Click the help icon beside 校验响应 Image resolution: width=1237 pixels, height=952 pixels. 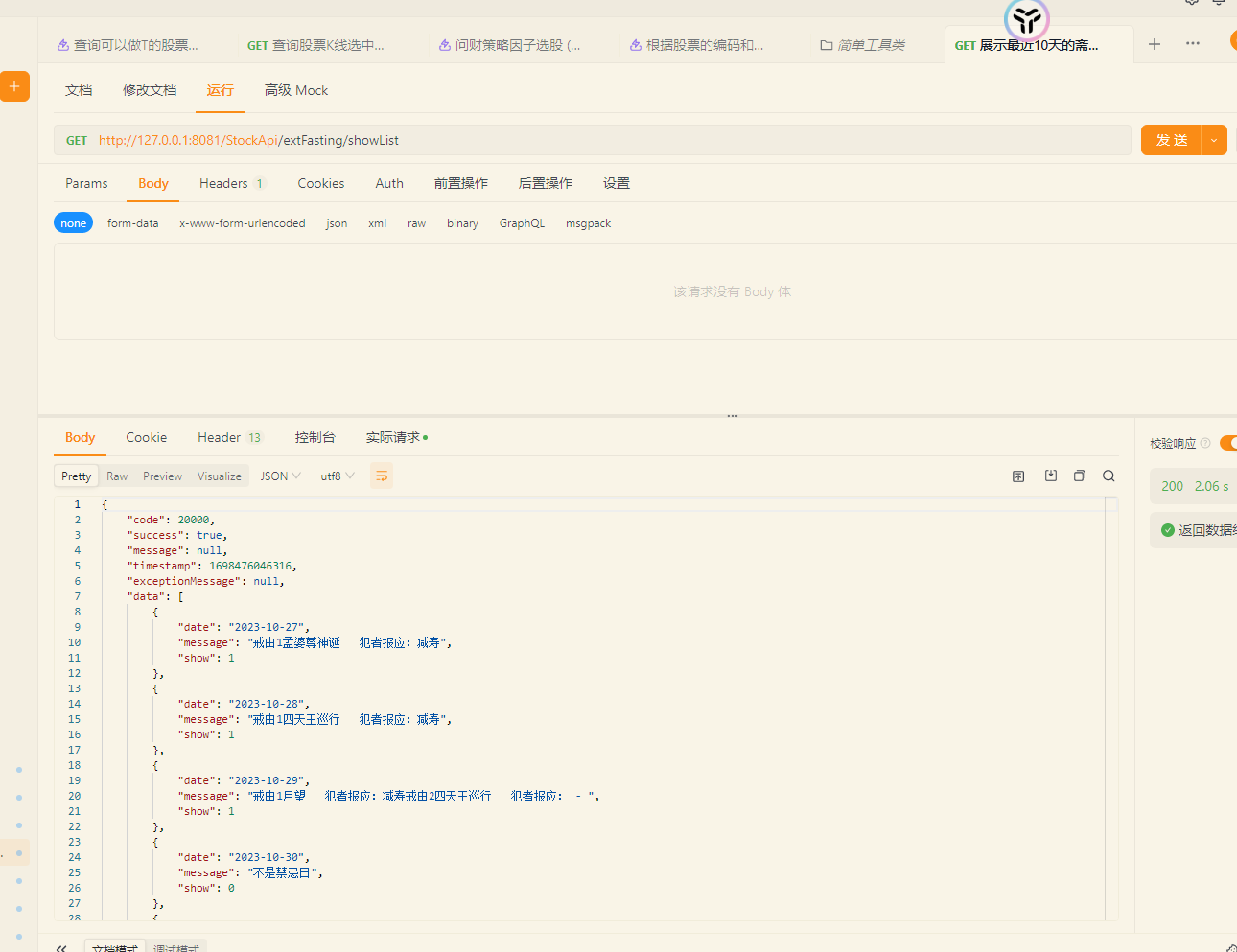(x=1205, y=443)
